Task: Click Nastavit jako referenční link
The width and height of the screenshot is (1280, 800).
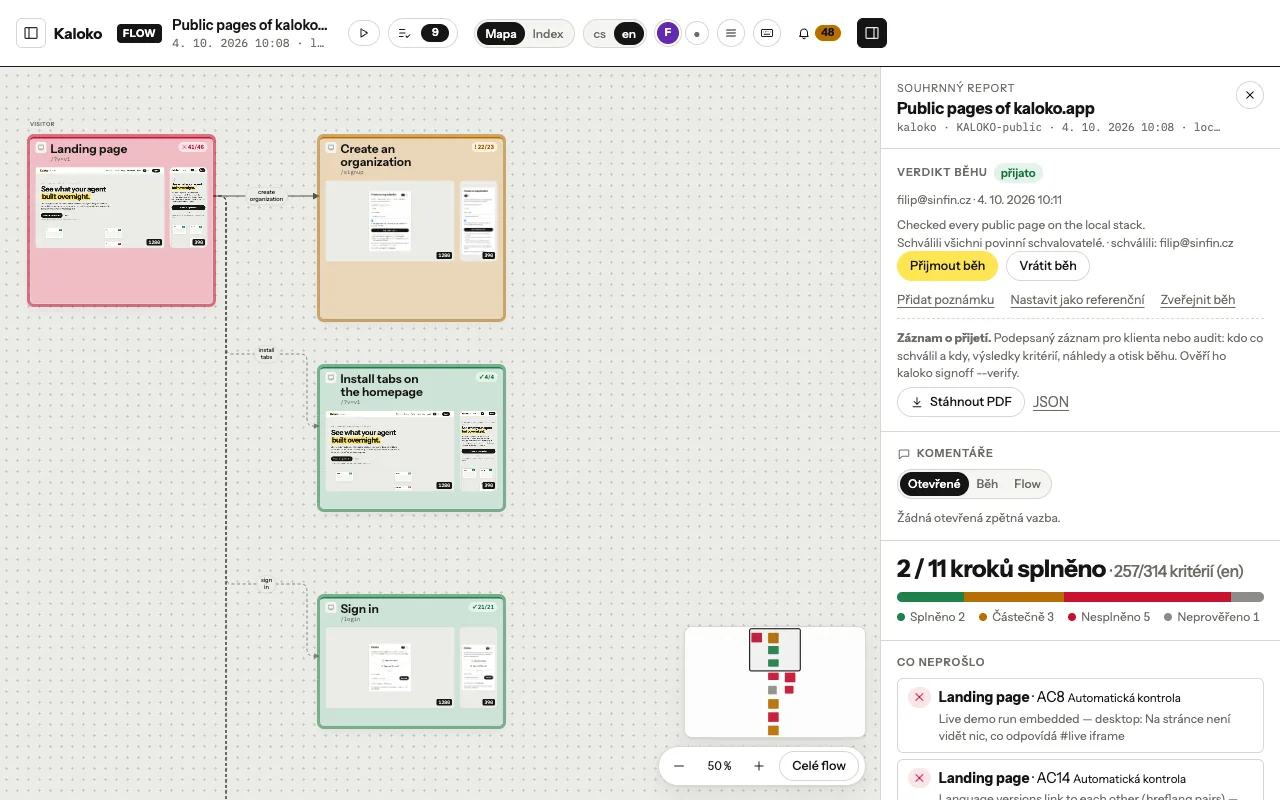Action: 1077,300
